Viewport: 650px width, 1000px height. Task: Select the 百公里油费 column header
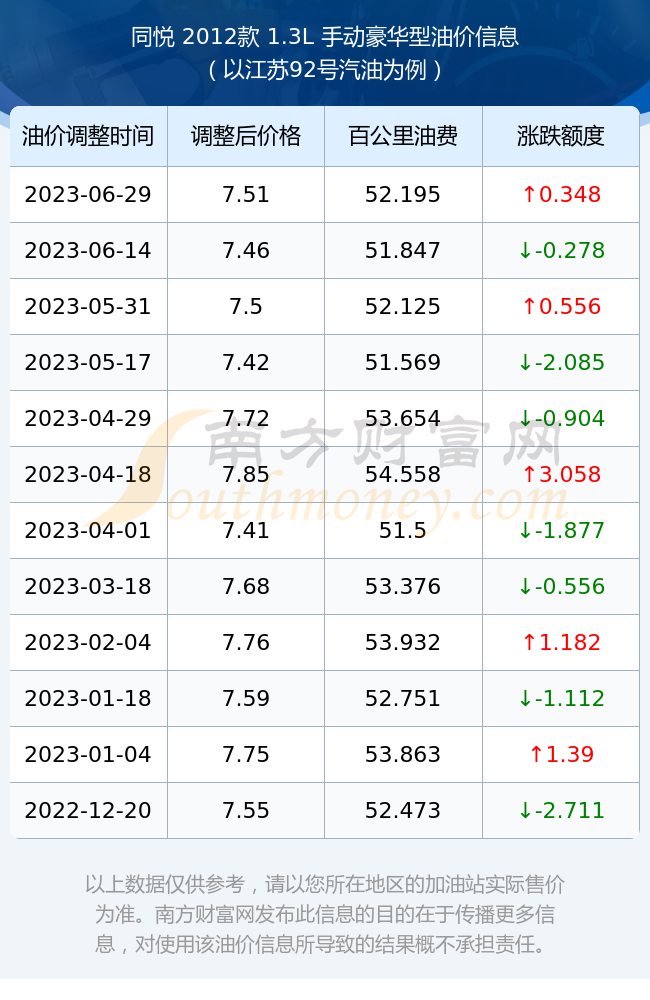403,136
